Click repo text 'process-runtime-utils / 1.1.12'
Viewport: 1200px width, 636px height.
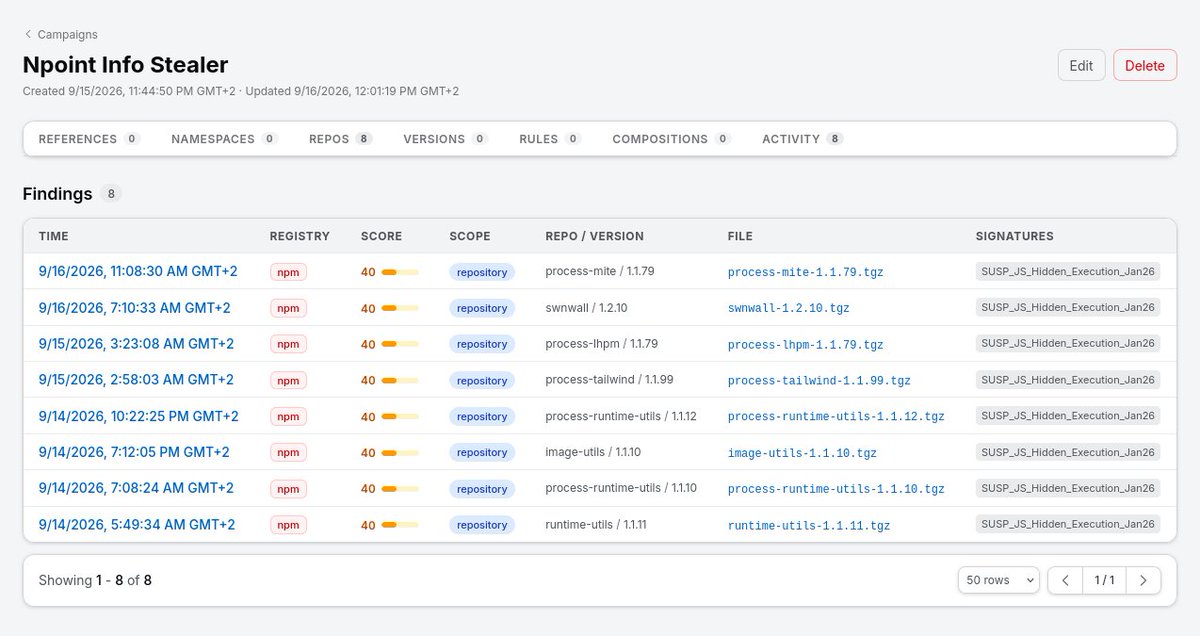(621, 416)
